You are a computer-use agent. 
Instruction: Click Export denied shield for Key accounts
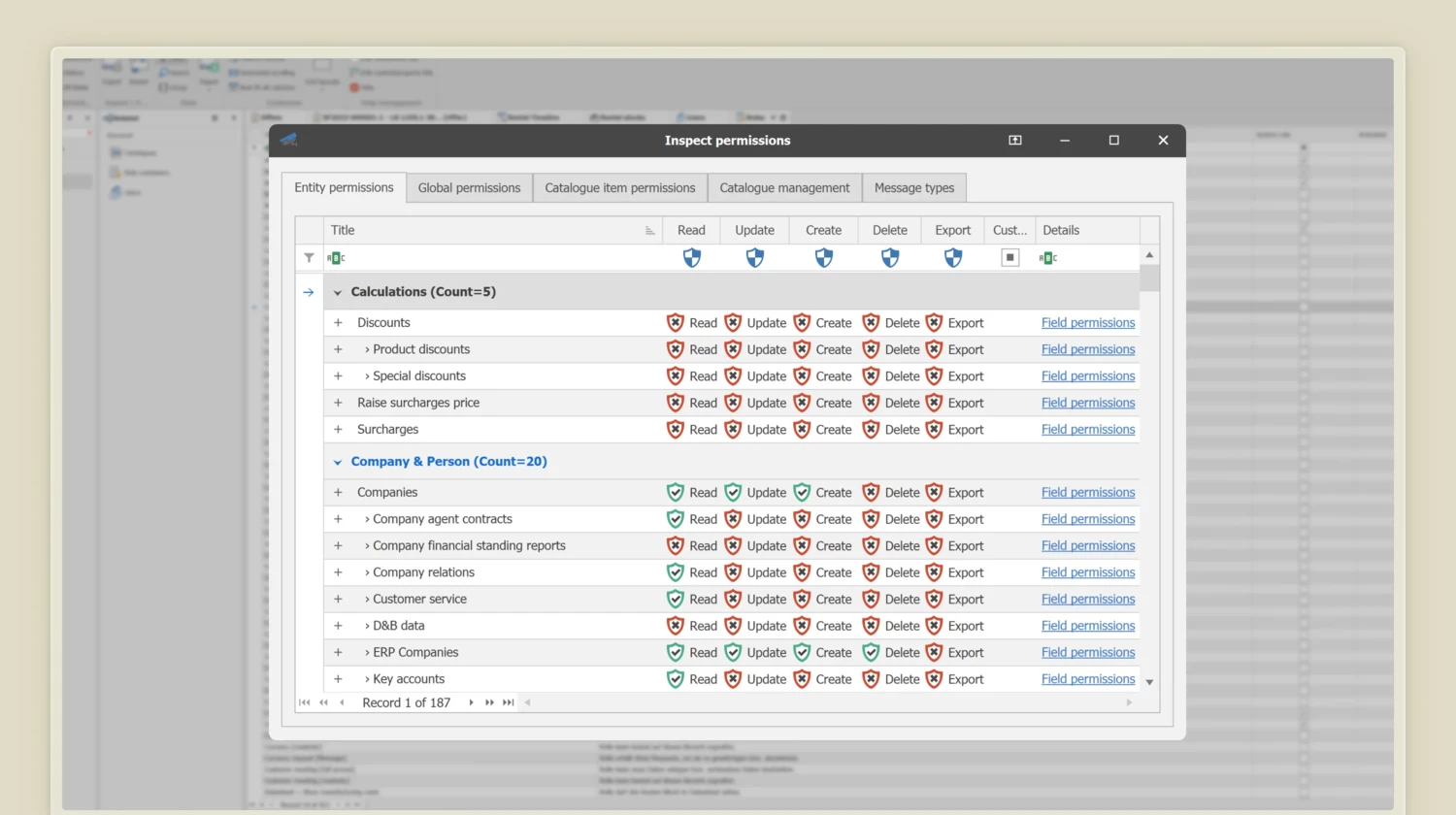(934, 679)
